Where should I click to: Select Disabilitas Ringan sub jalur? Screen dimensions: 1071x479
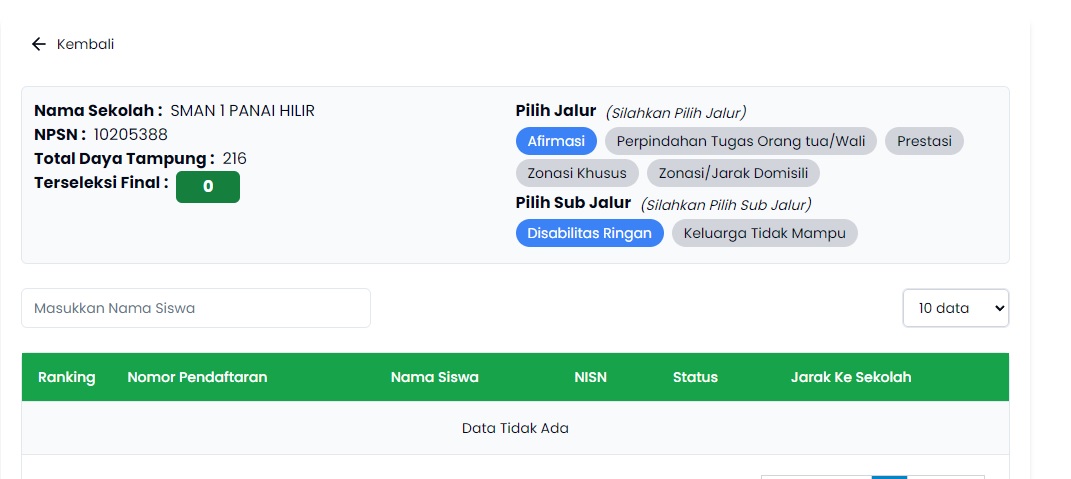point(589,233)
